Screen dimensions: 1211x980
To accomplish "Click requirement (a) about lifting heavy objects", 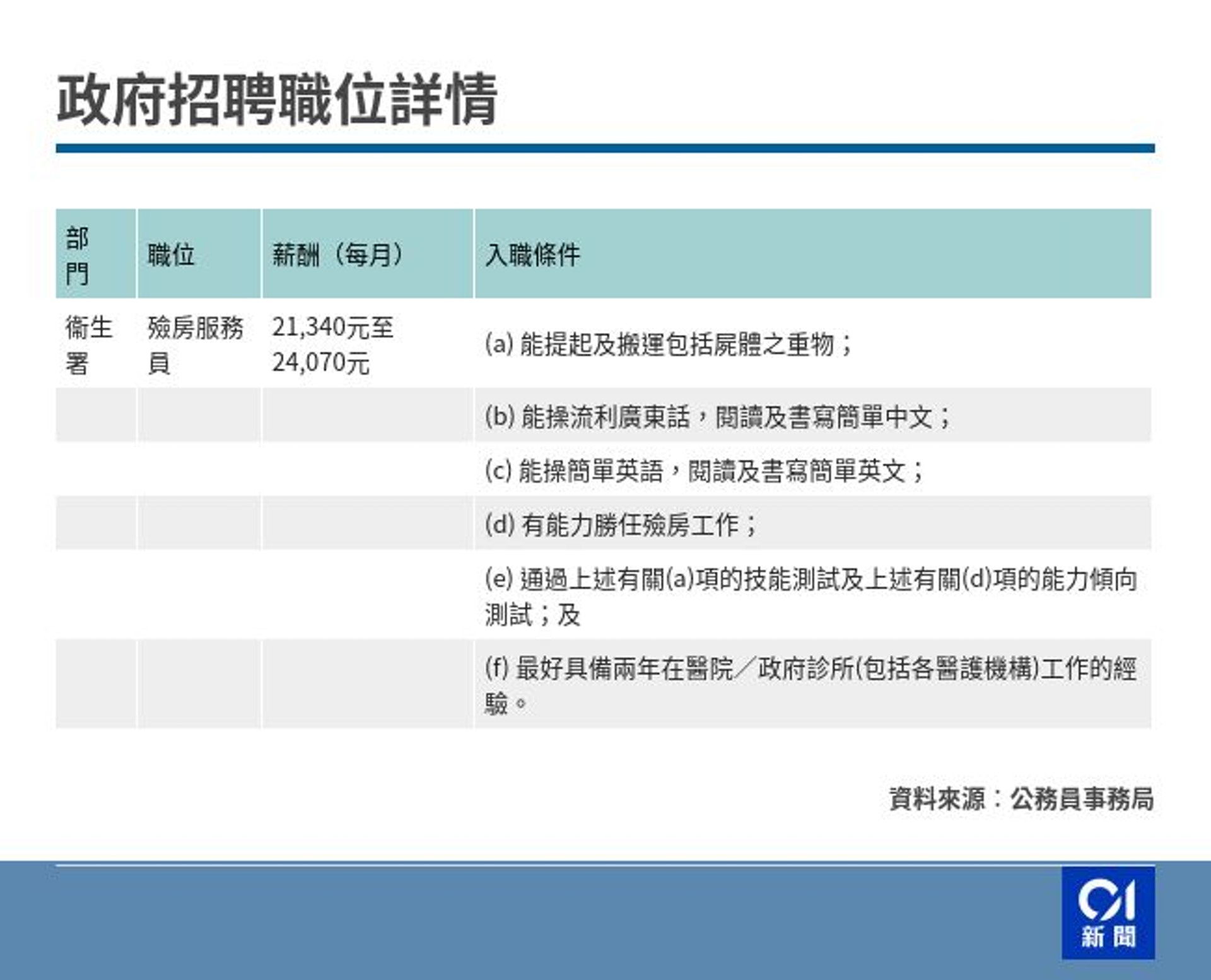I will (x=669, y=344).
